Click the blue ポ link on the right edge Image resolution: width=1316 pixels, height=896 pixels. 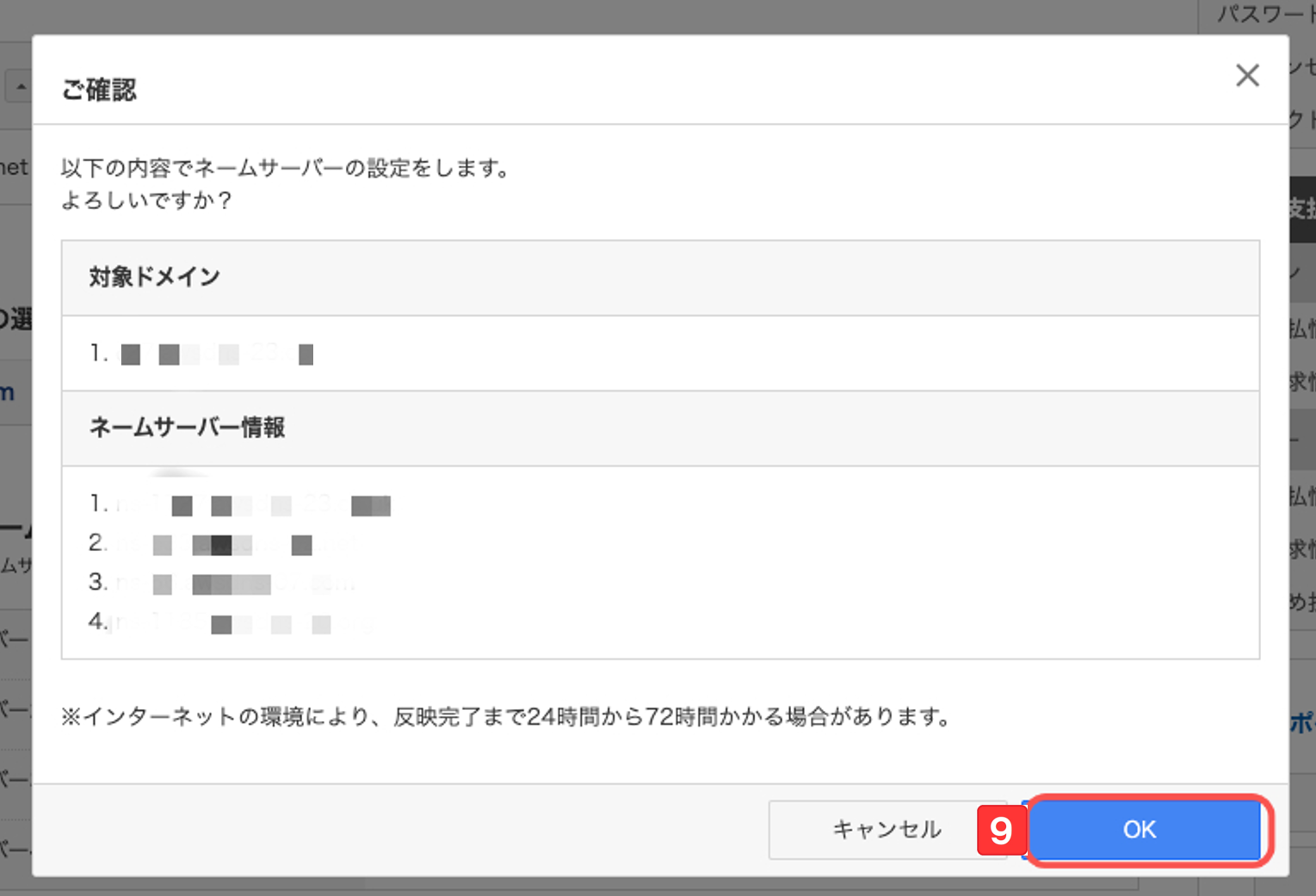[x=1302, y=724]
